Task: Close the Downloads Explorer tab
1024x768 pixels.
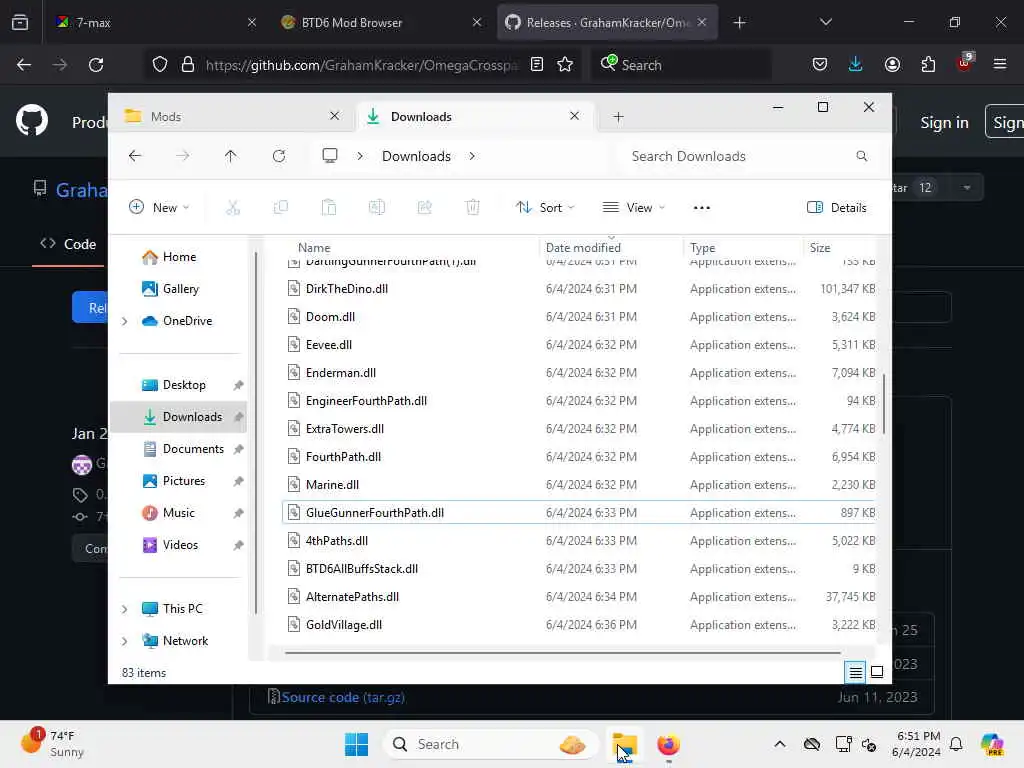Action: (574, 116)
